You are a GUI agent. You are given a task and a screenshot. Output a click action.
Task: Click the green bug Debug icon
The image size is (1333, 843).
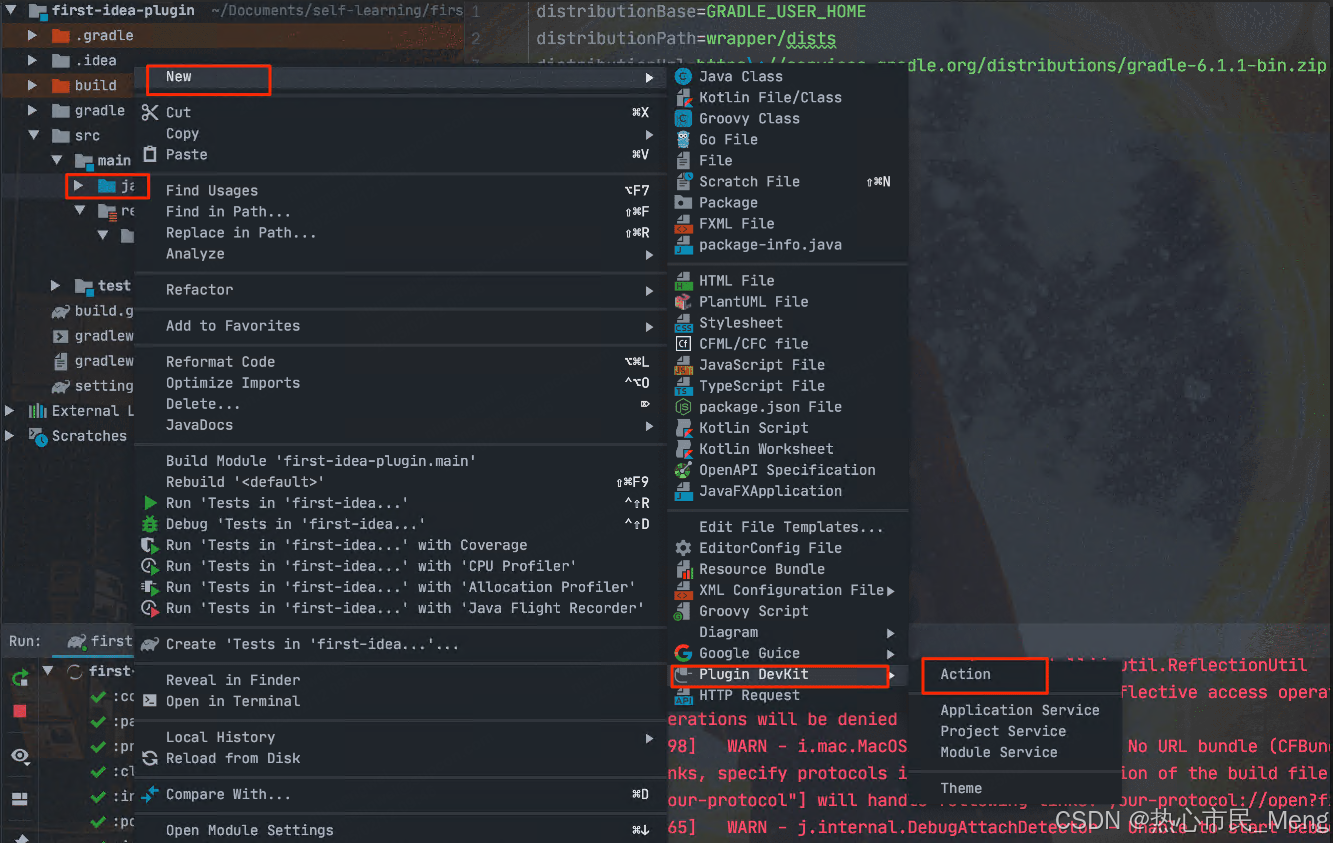[x=150, y=524]
